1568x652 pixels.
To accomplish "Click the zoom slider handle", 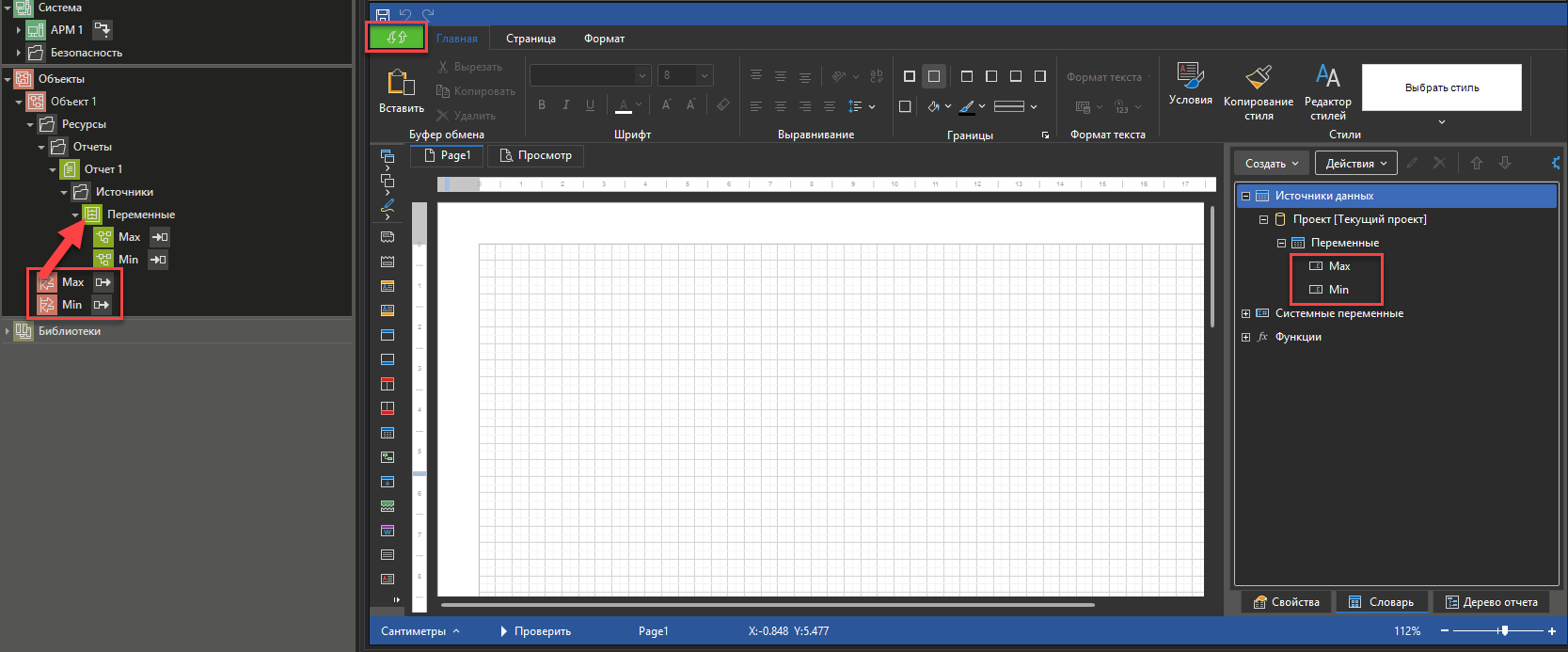I will (x=1505, y=630).
